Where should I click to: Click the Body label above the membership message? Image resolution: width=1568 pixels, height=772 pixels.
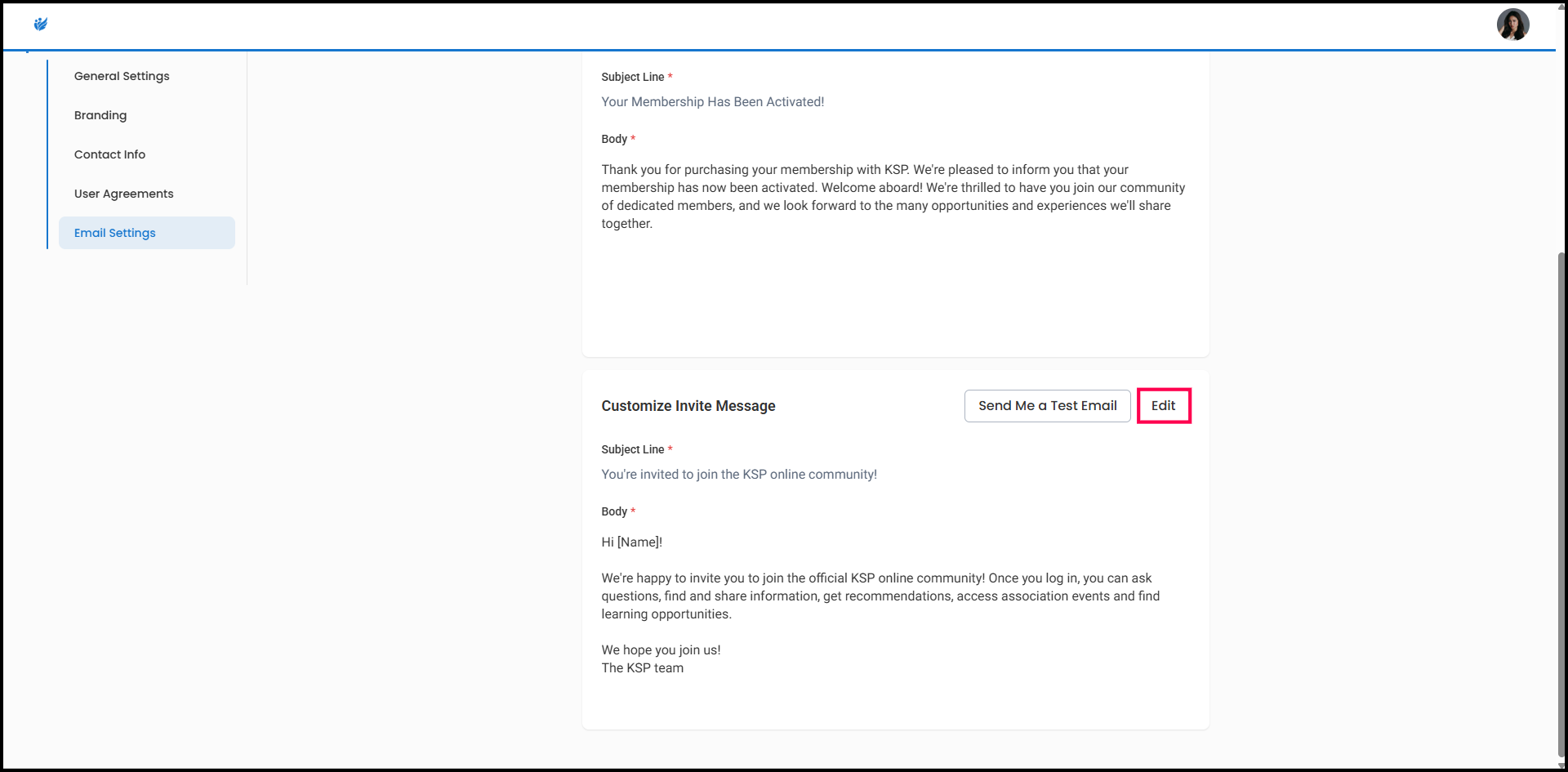(x=613, y=139)
